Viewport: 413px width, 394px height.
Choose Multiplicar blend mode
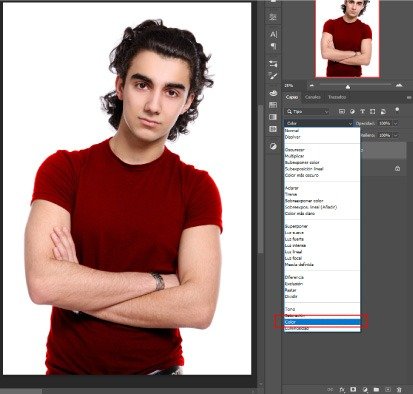pos(294,156)
